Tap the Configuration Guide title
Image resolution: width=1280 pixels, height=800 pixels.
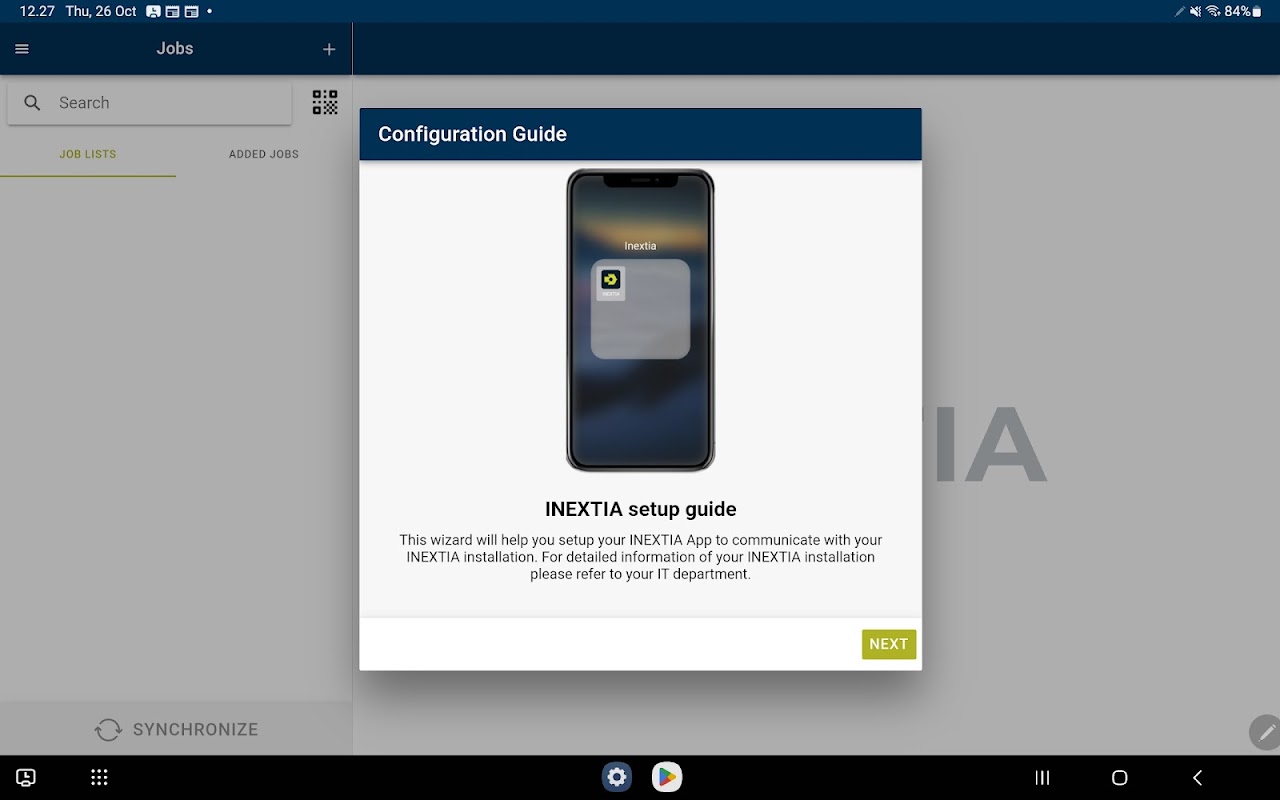click(x=473, y=134)
